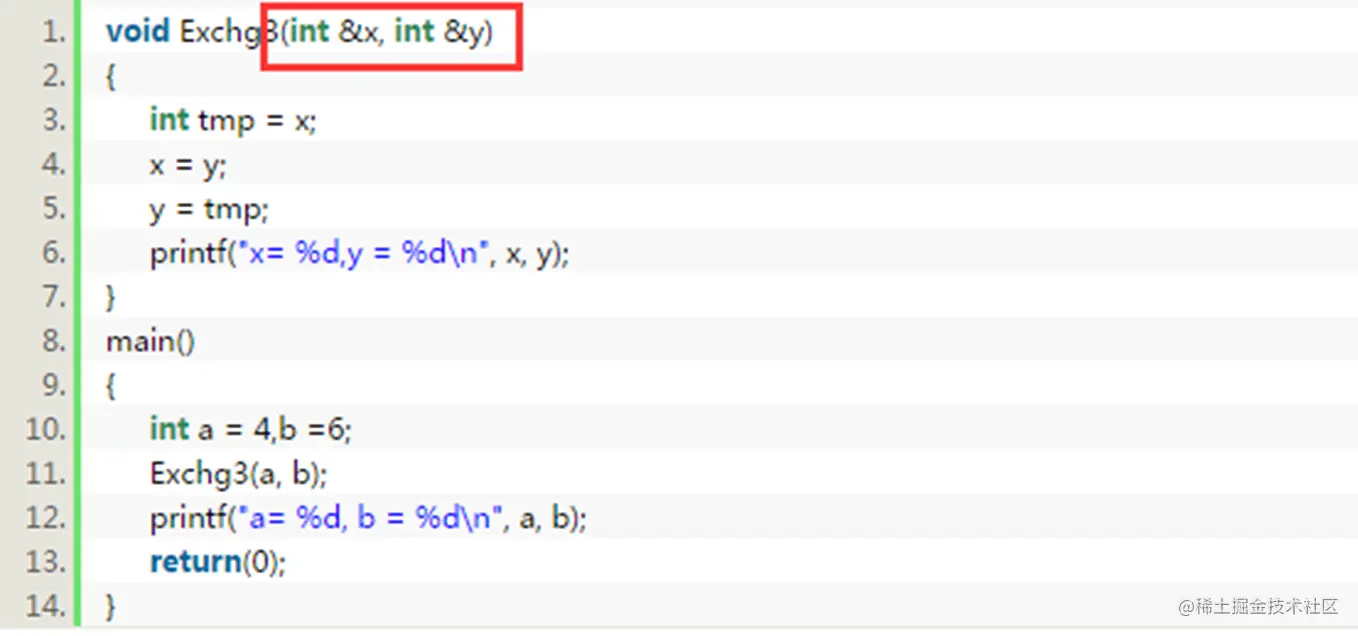Image resolution: width=1358 pixels, height=636 pixels.
Task: Click the line 1 function signature 'void Exchg3'
Action: coord(193,32)
